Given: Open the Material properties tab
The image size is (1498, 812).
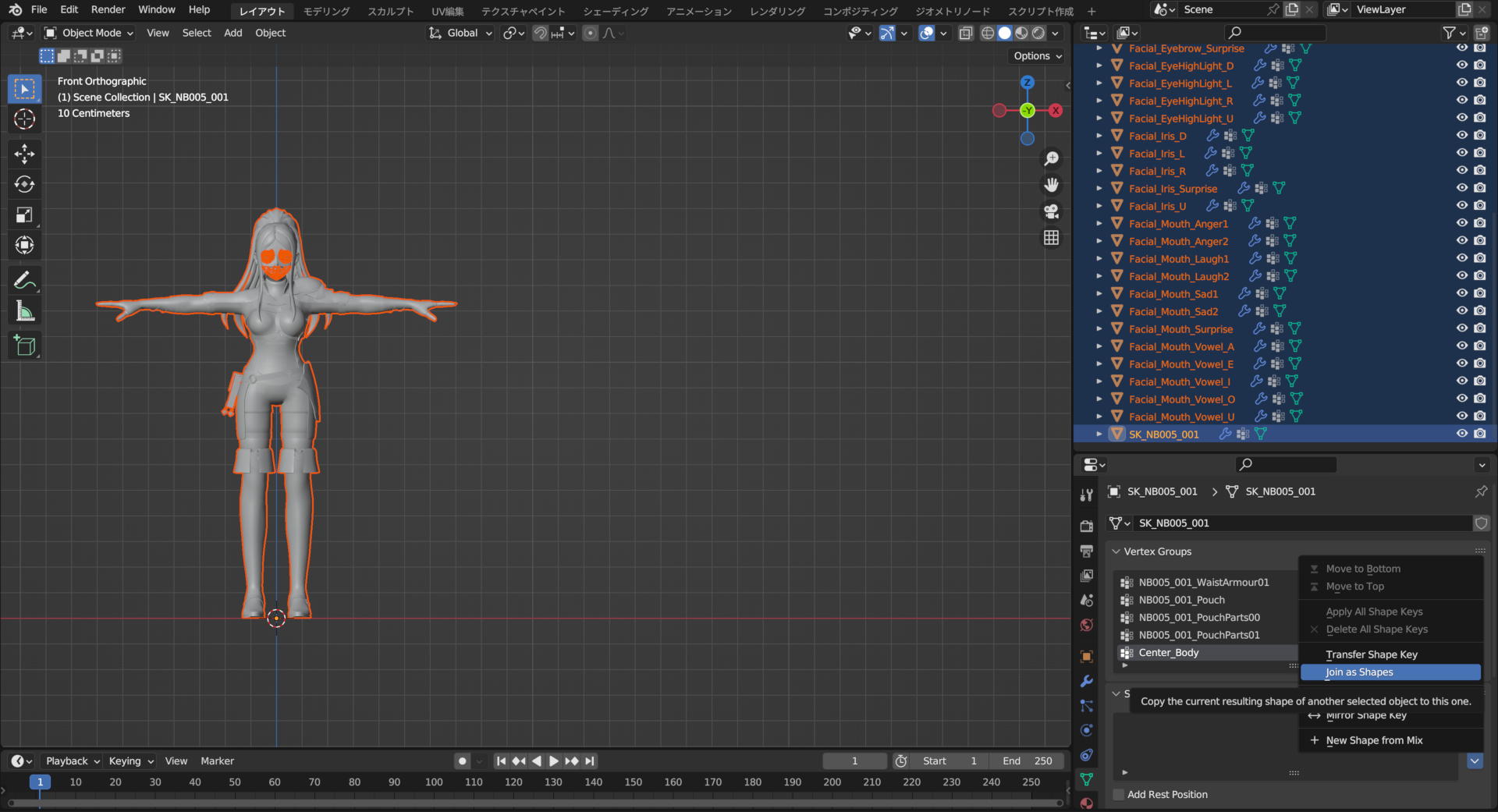Looking at the screenshot, I should tap(1086, 803).
